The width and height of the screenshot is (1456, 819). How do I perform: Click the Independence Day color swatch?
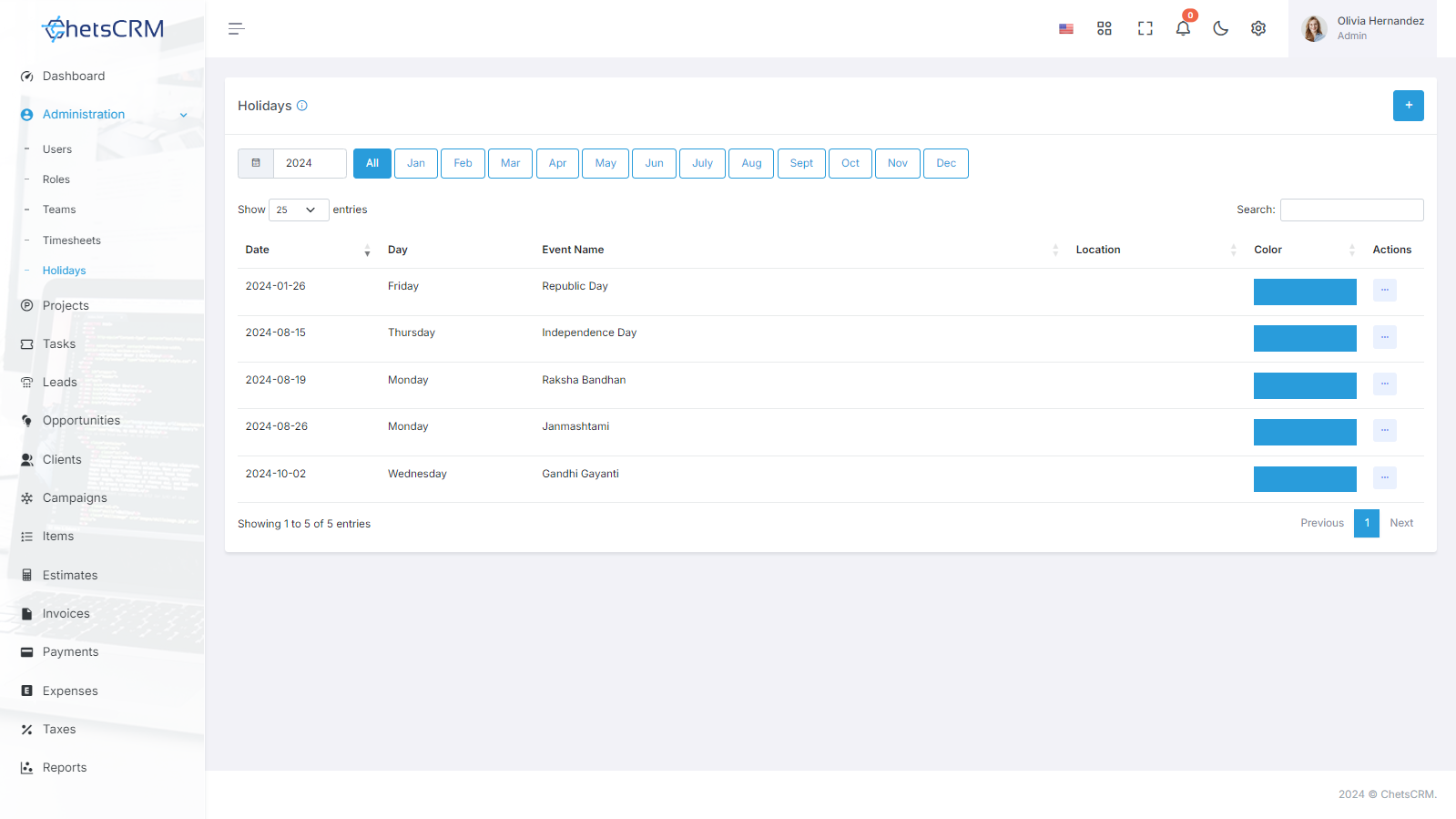(1305, 338)
